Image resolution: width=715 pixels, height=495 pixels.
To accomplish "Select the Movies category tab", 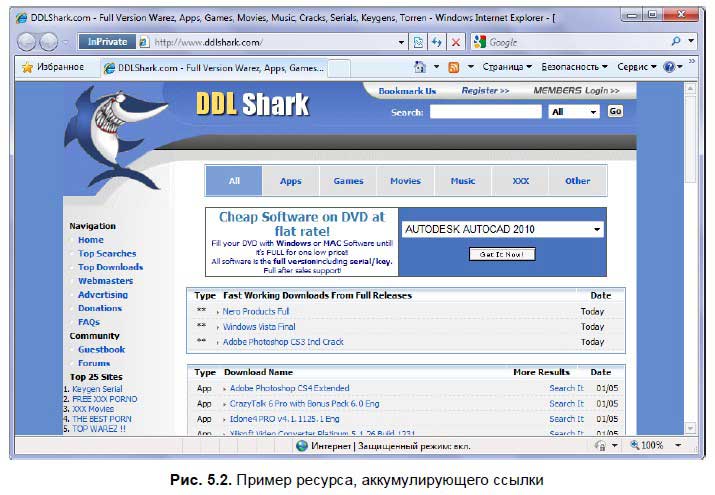I will 405,181.
